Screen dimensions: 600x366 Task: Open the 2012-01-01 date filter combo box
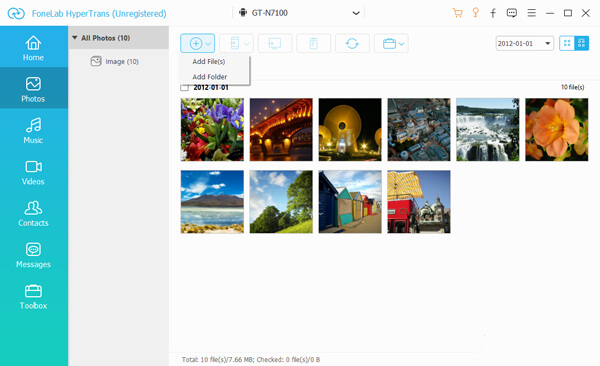point(524,43)
